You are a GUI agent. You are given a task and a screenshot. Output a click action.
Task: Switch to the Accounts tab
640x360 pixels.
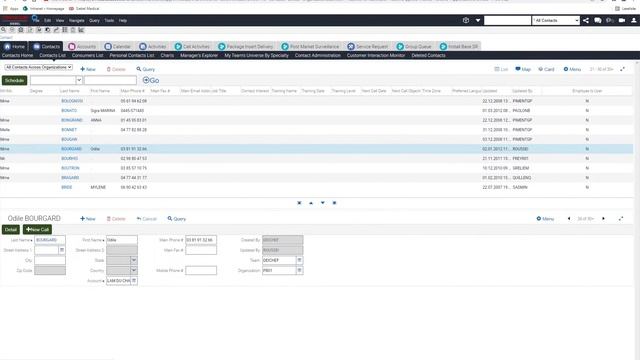82,47
